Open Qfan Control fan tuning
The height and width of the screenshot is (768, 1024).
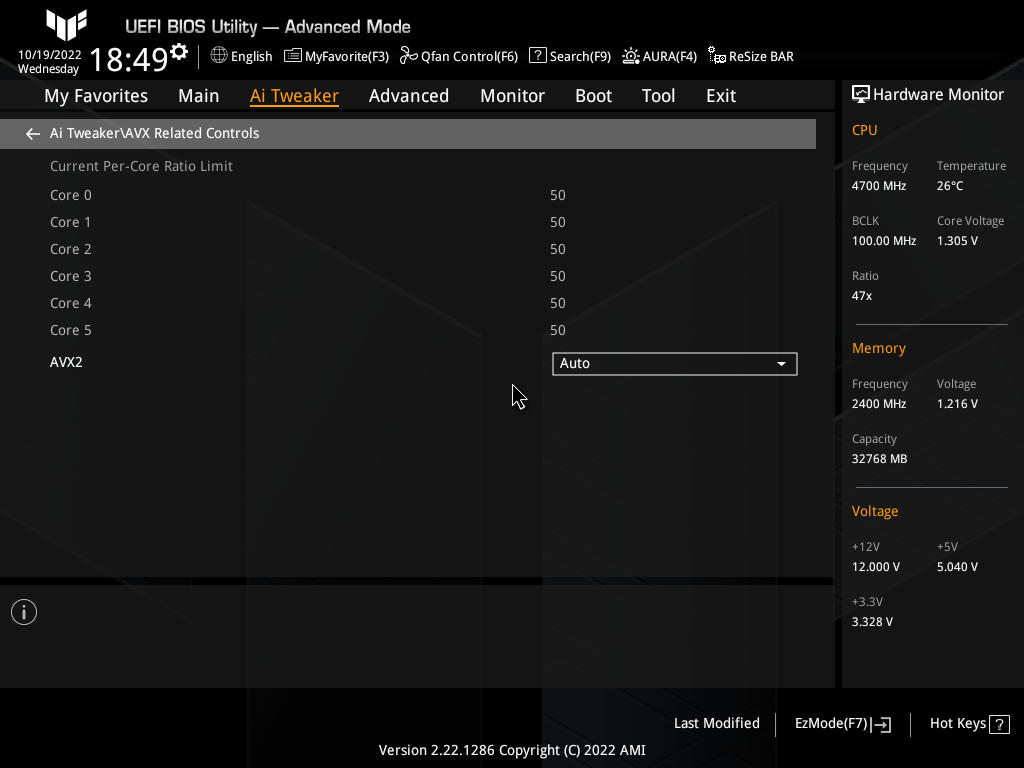tap(458, 56)
